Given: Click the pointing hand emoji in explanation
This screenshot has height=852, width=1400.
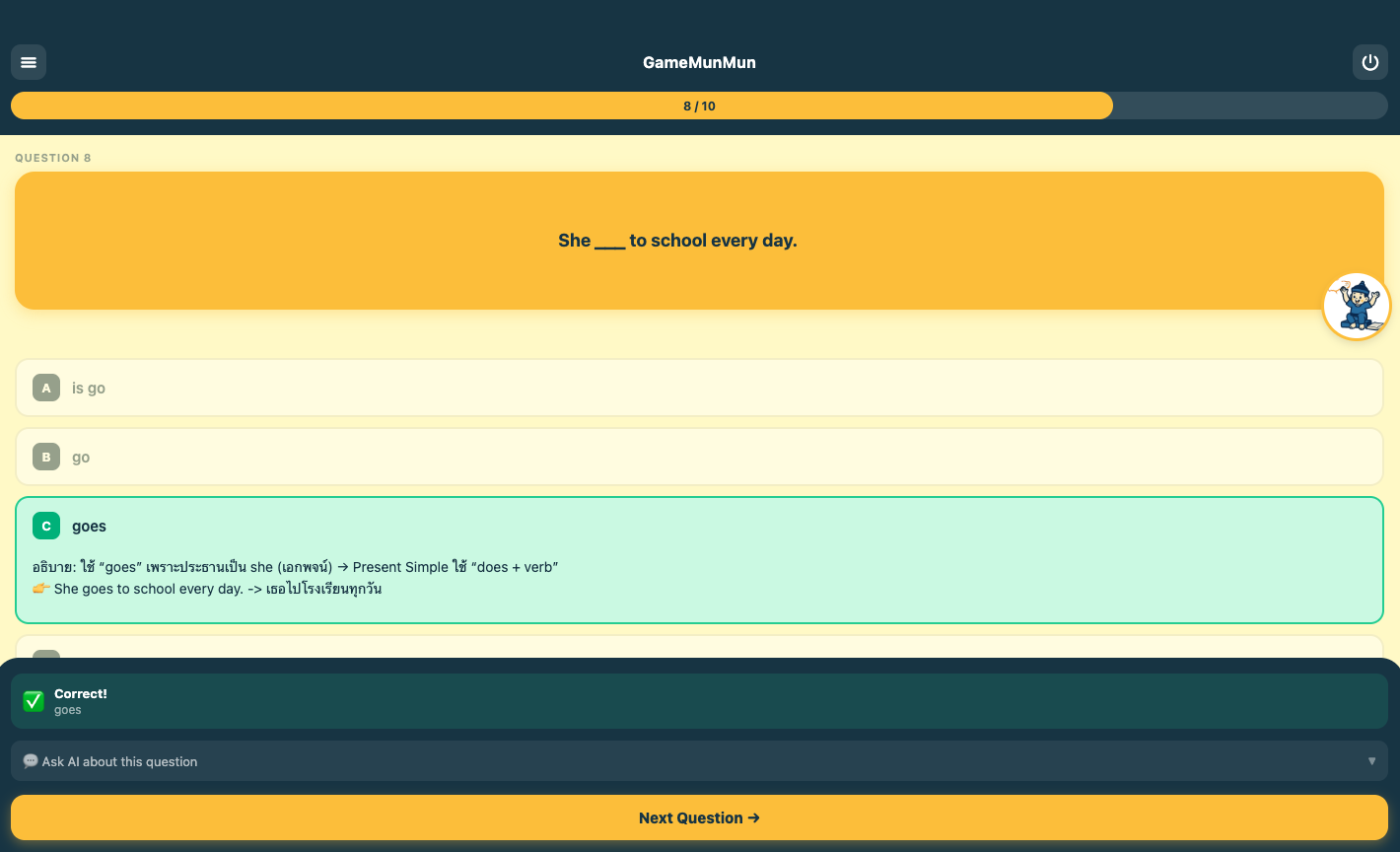Looking at the screenshot, I should click(41, 589).
